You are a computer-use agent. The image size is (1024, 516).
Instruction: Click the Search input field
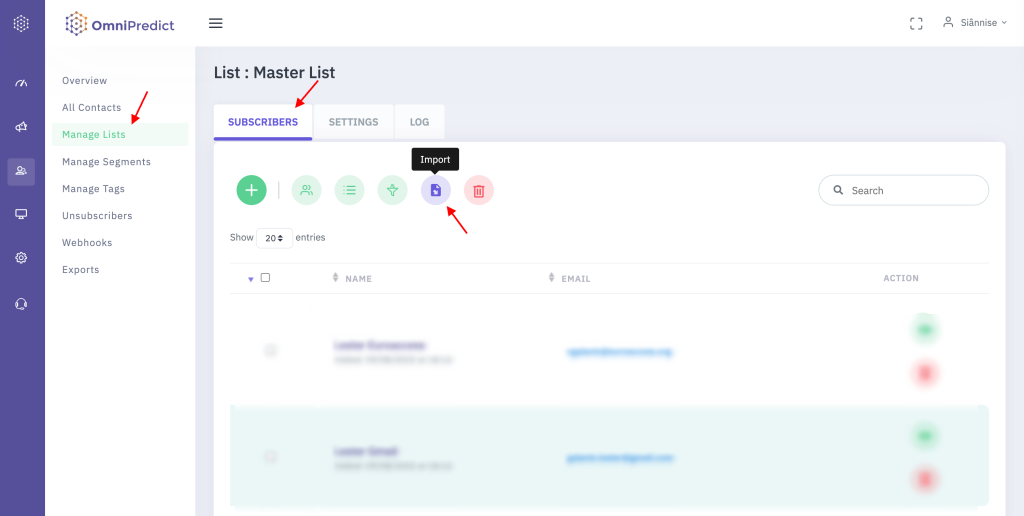[x=912, y=190]
